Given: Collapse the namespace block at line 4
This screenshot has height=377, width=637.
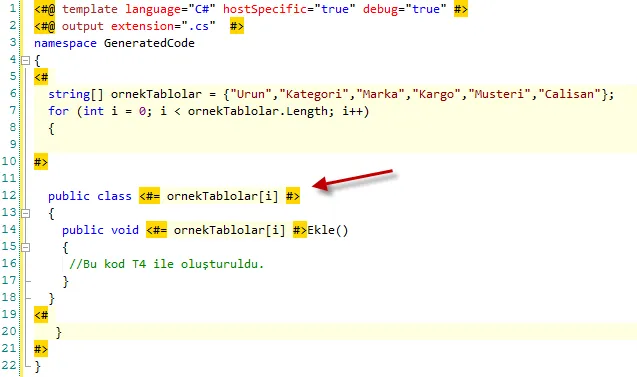Looking at the screenshot, I should click(25, 61).
